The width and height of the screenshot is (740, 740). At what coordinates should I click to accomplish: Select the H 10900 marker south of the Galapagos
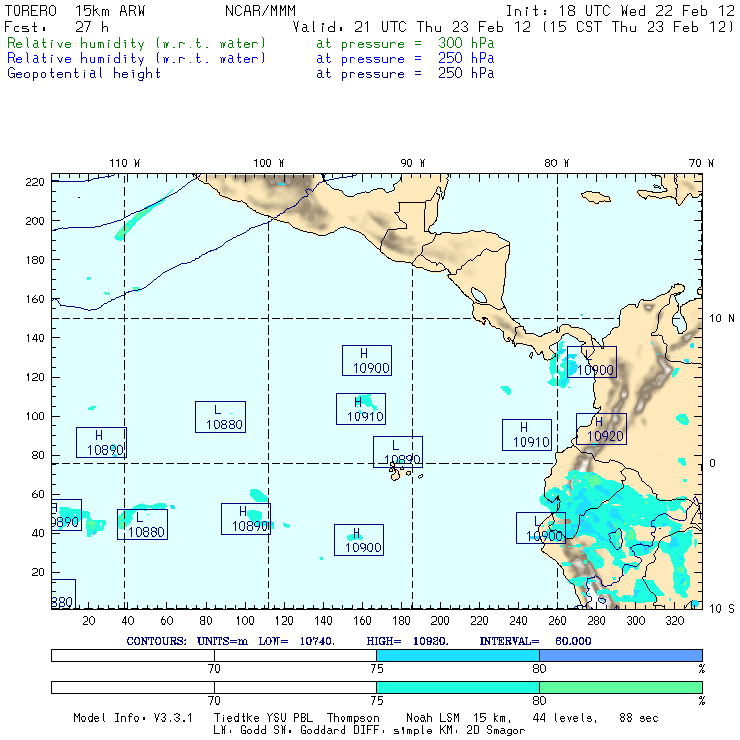[359, 540]
